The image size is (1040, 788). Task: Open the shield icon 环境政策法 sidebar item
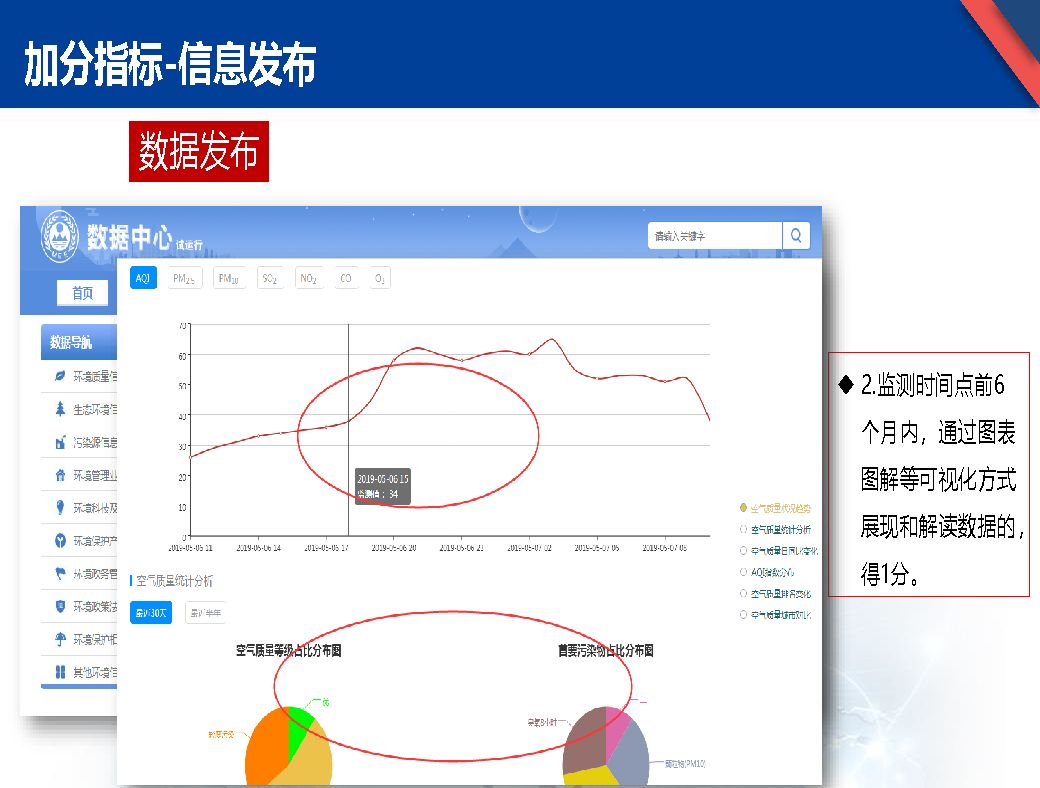(x=79, y=606)
